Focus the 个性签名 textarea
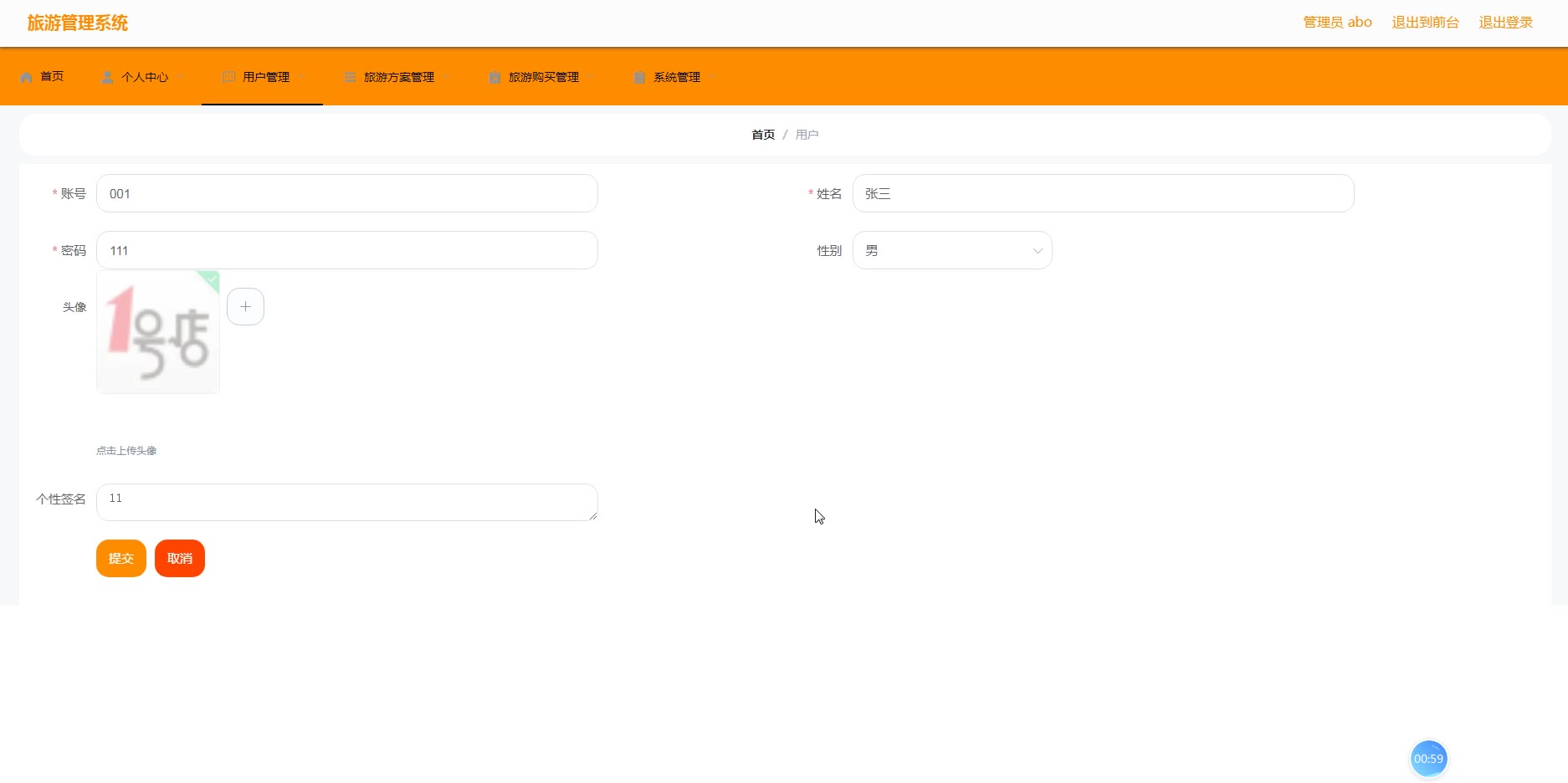The width and height of the screenshot is (1568, 783). coord(347,502)
